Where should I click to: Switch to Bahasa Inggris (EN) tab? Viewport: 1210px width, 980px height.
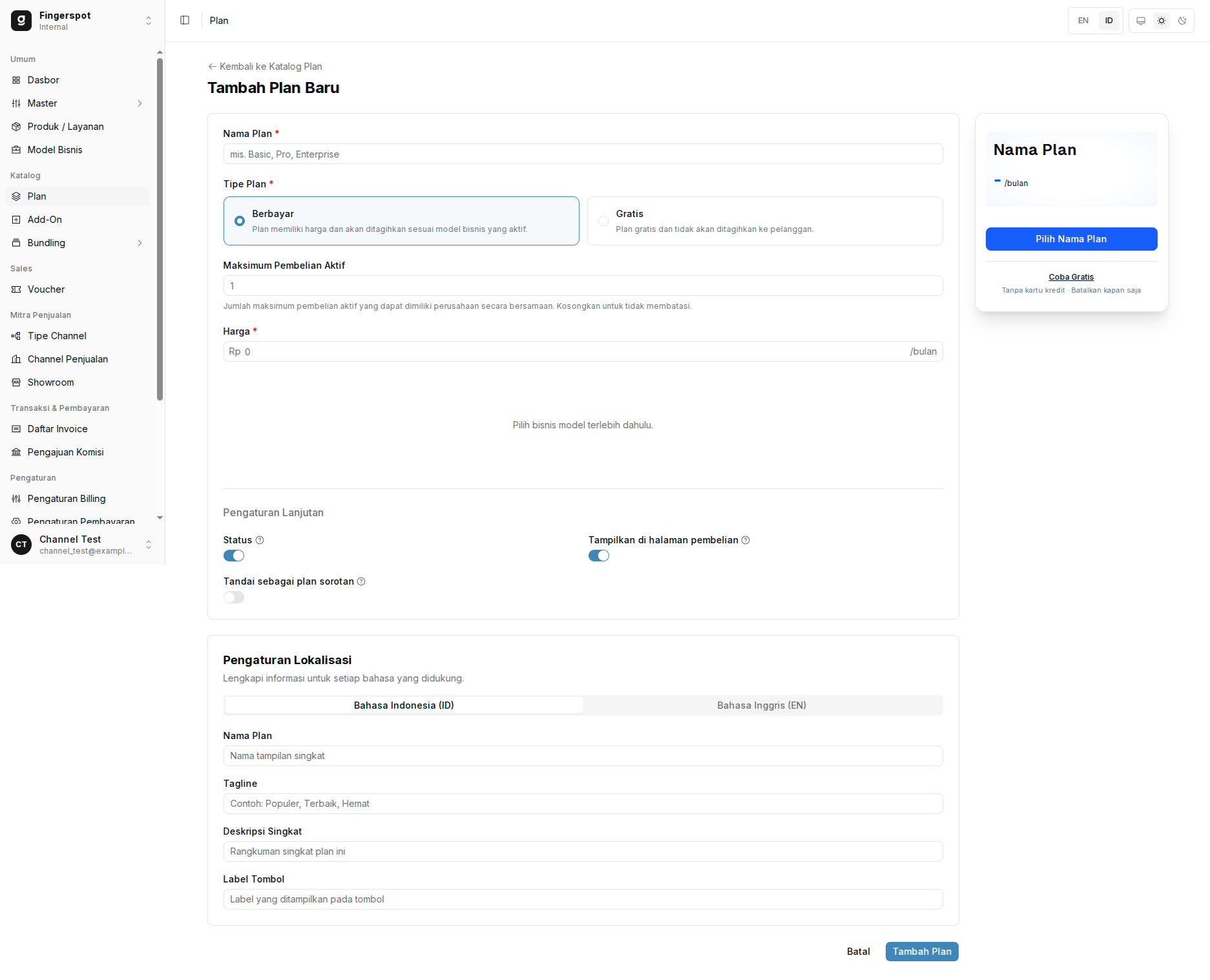762,705
